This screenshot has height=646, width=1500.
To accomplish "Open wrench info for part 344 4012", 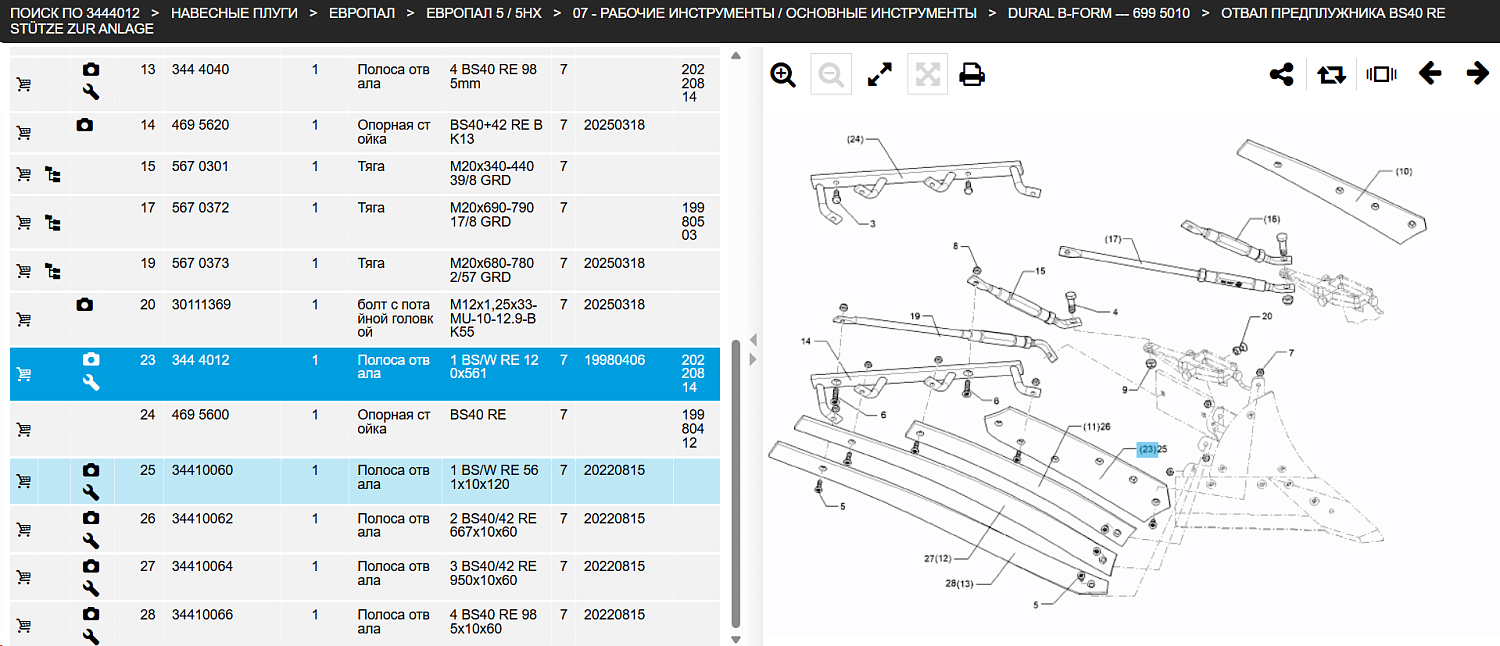I will pyautogui.click(x=91, y=382).
